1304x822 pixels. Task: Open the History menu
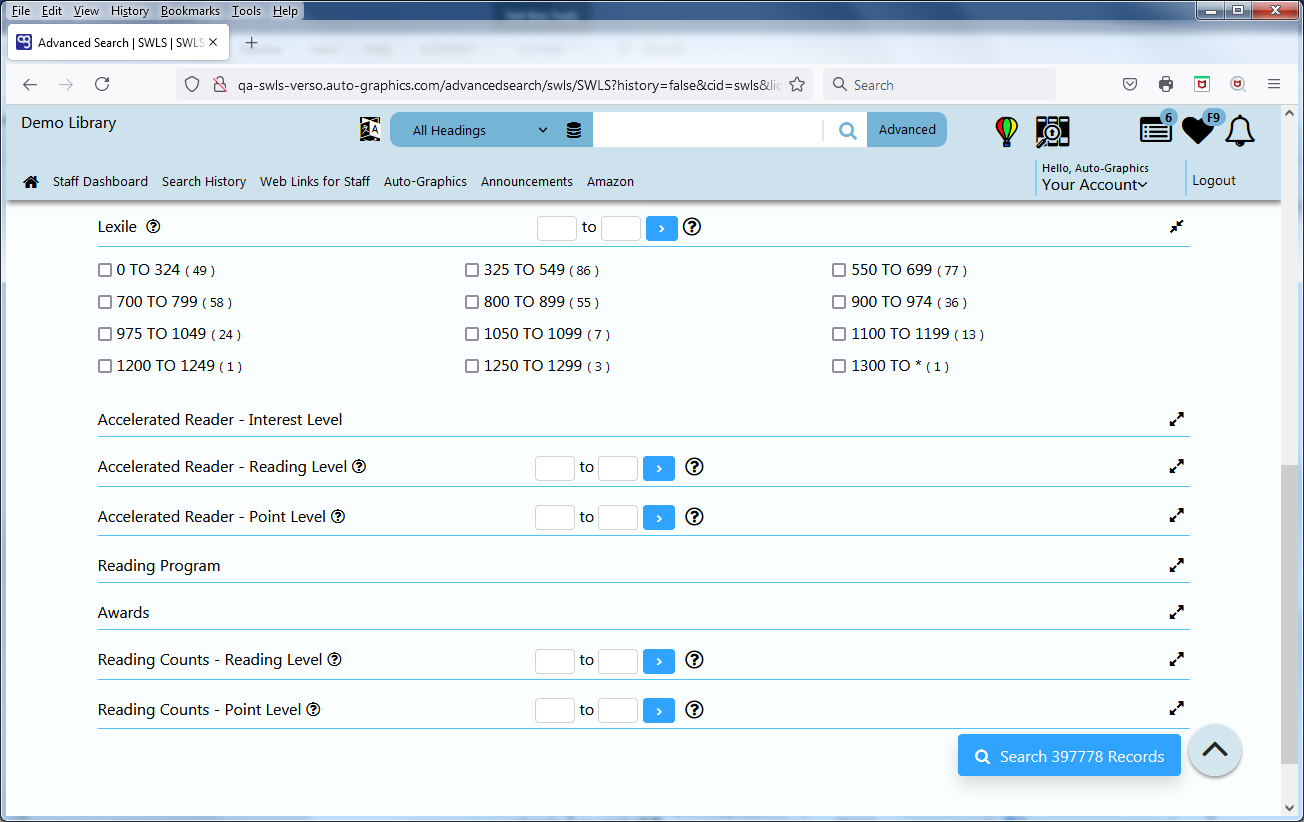(x=129, y=11)
